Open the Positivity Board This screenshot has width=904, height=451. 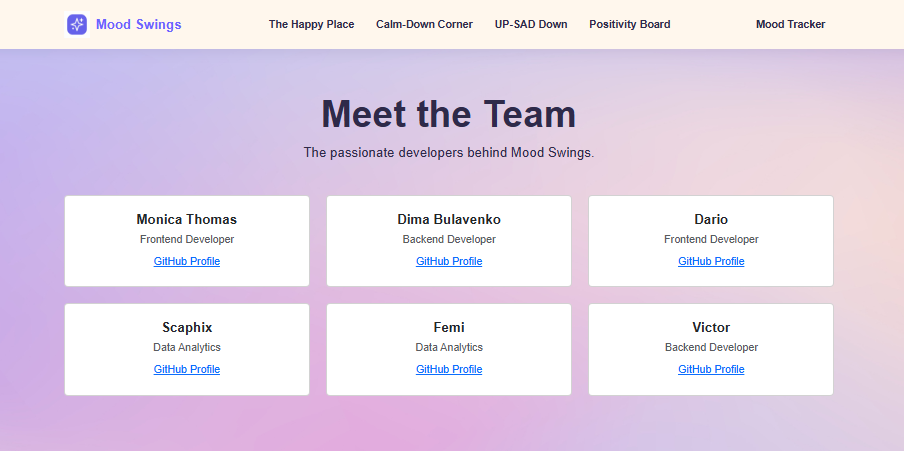[x=630, y=24]
